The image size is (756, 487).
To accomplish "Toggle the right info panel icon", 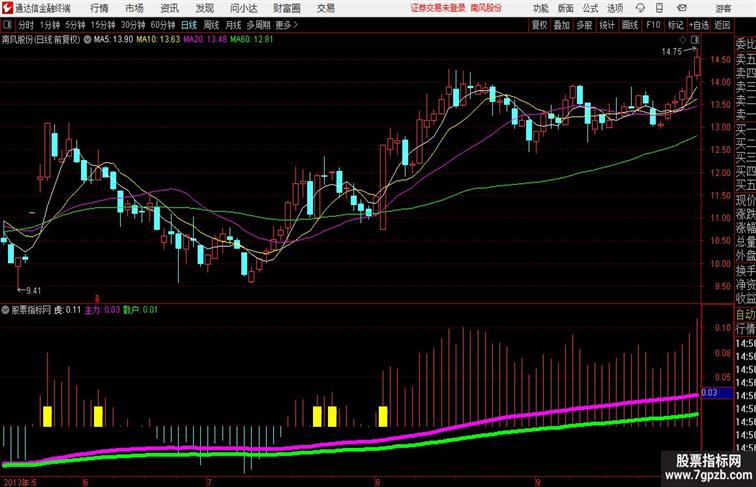I will pos(695,40).
